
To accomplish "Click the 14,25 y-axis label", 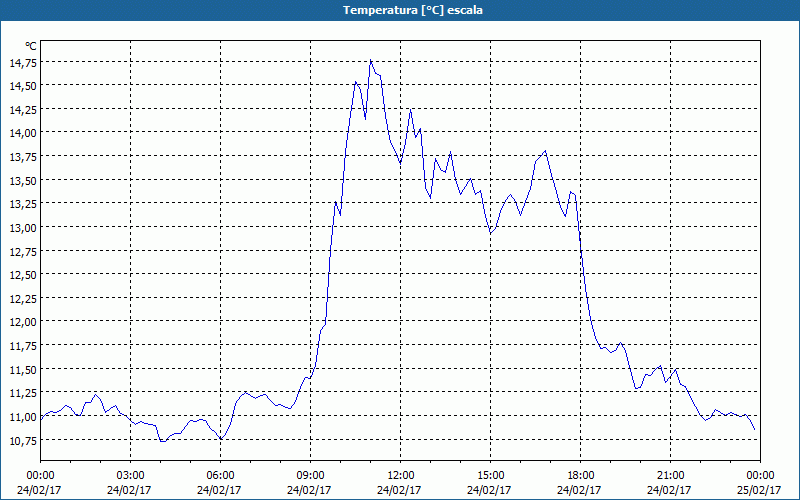I will click(23, 110).
